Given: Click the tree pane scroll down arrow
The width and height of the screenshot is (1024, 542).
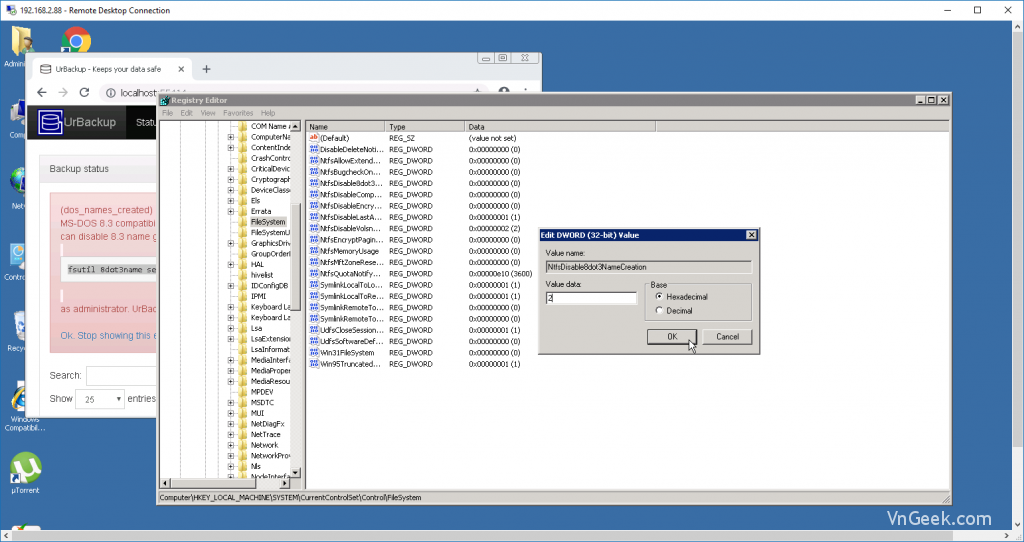Looking at the screenshot, I should click(x=295, y=472).
